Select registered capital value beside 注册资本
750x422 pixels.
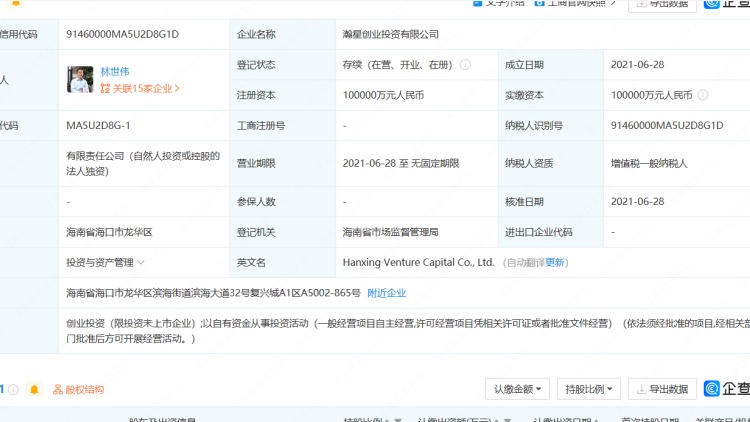(x=383, y=95)
